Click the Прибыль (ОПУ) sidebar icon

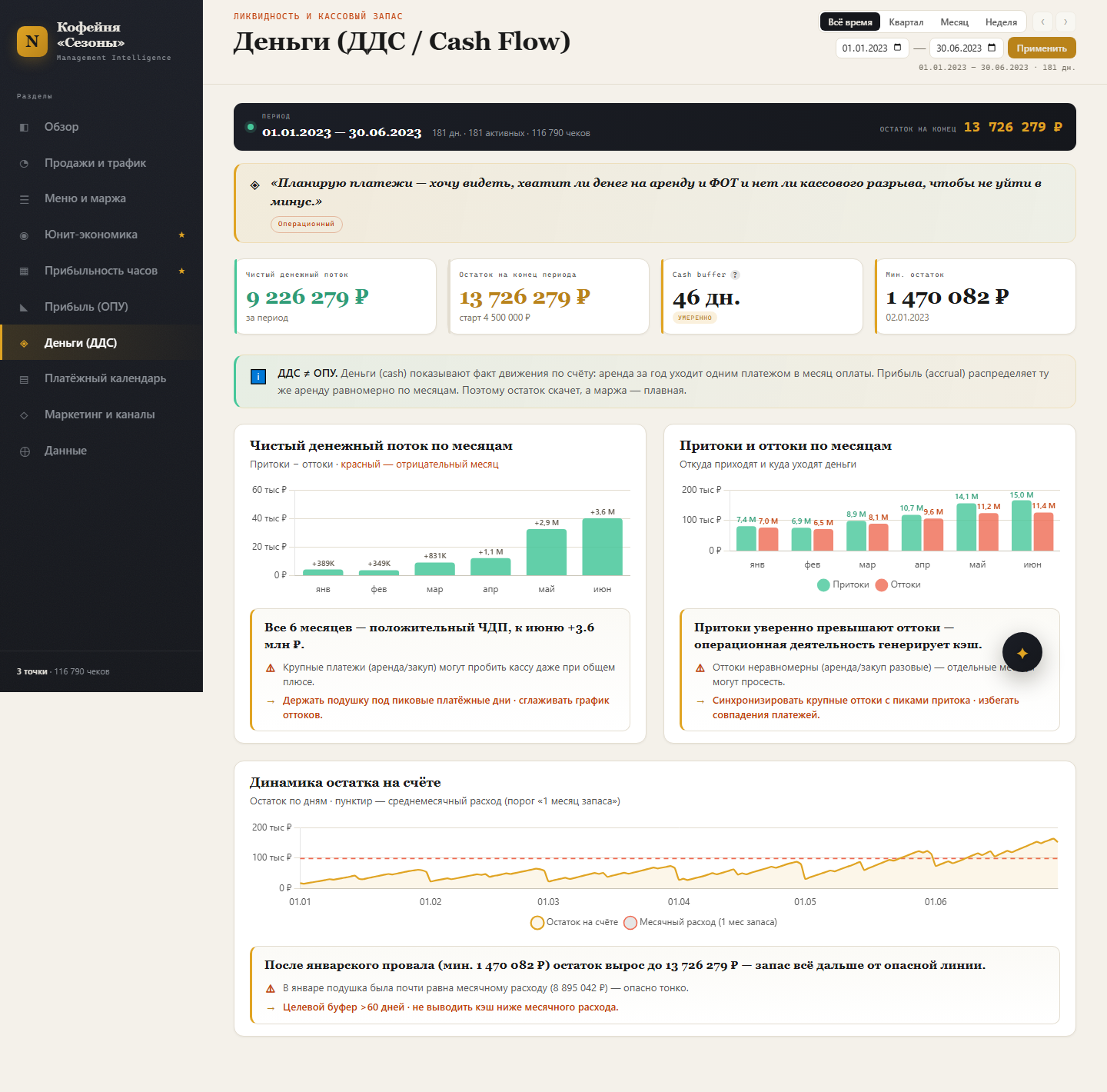pyautogui.click(x=24, y=308)
